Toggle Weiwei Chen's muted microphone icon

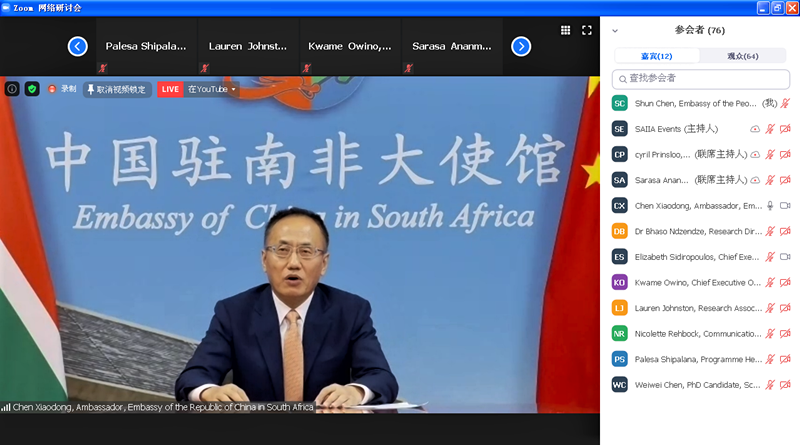tap(770, 385)
